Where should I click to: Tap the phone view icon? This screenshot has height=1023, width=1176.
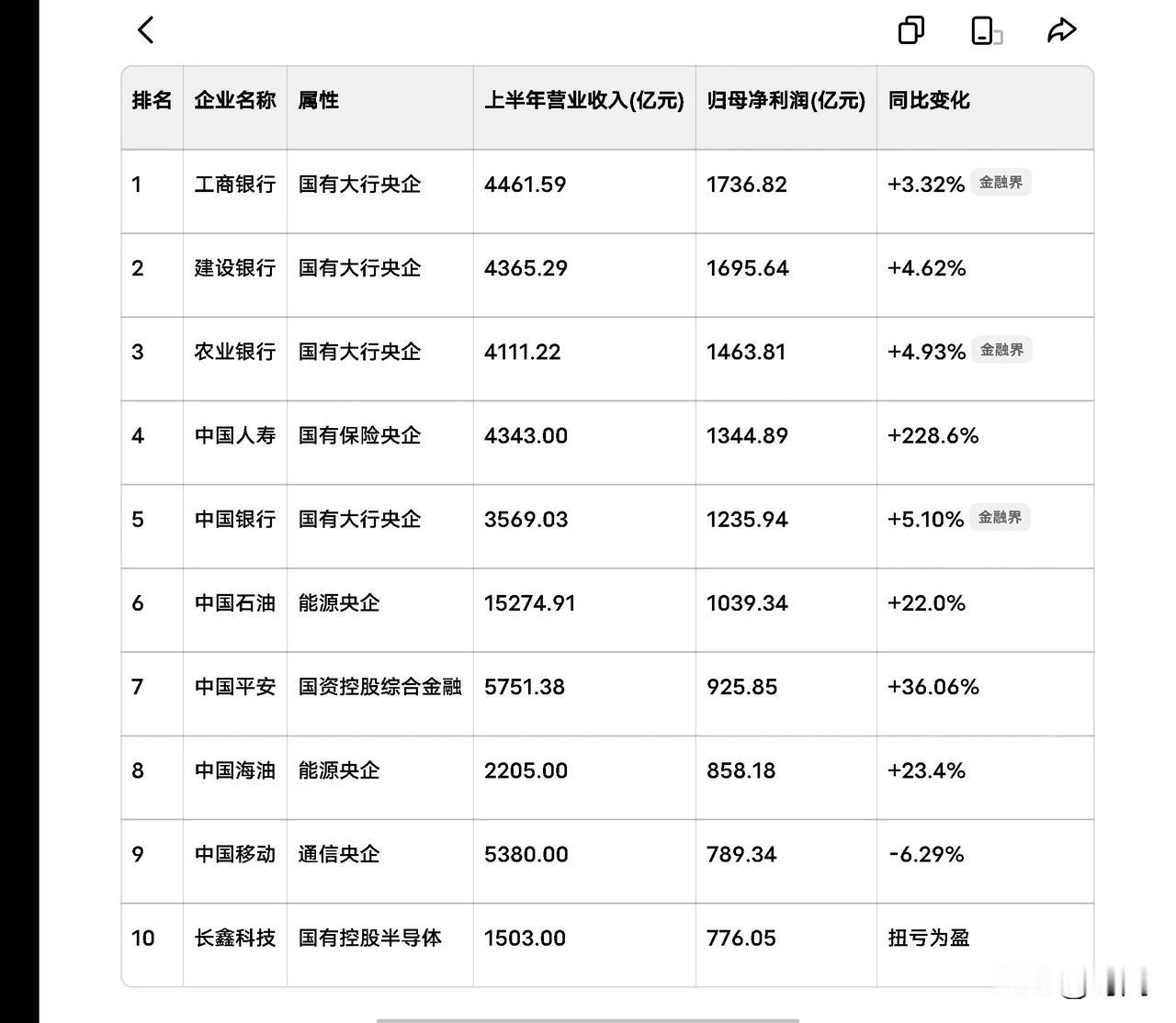tap(987, 30)
